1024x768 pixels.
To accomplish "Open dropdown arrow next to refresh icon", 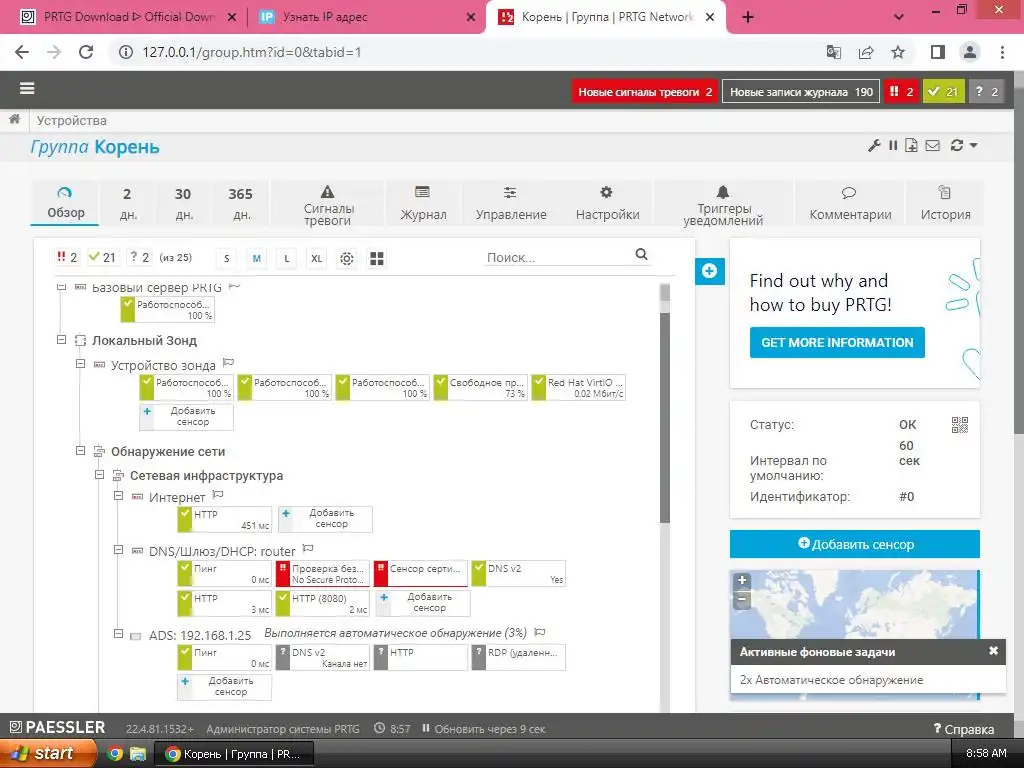I will point(973,145).
